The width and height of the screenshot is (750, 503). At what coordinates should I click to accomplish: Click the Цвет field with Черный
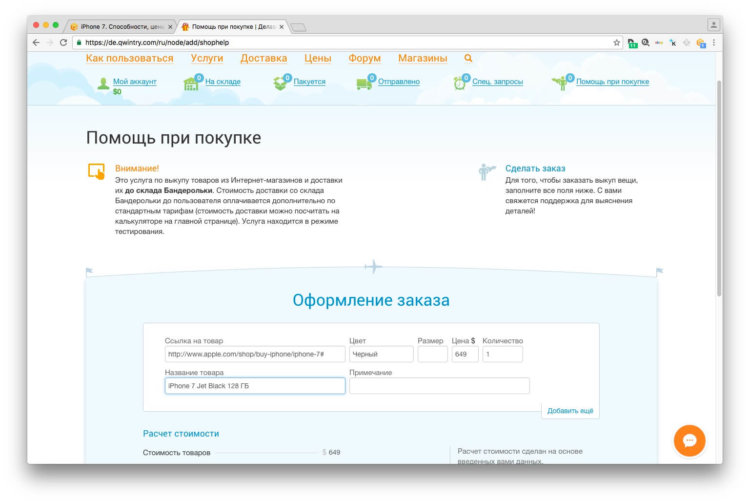tap(381, 354)
